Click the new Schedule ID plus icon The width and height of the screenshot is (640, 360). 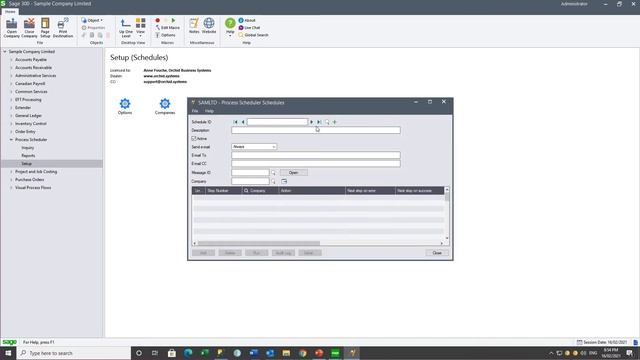335,122
